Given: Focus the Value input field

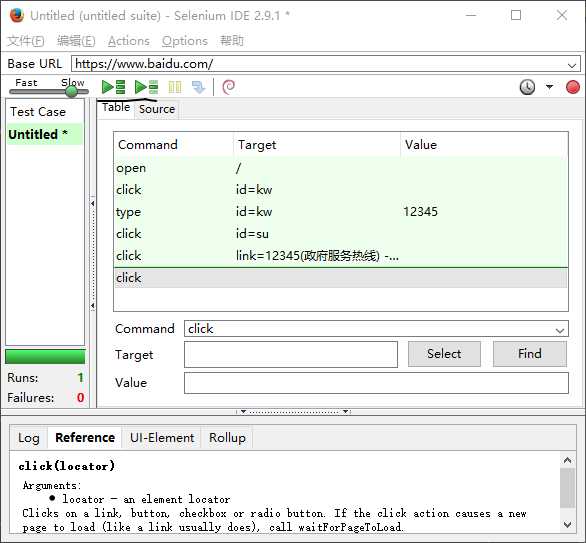Looking at the screenshot, I should coord(376,383).
